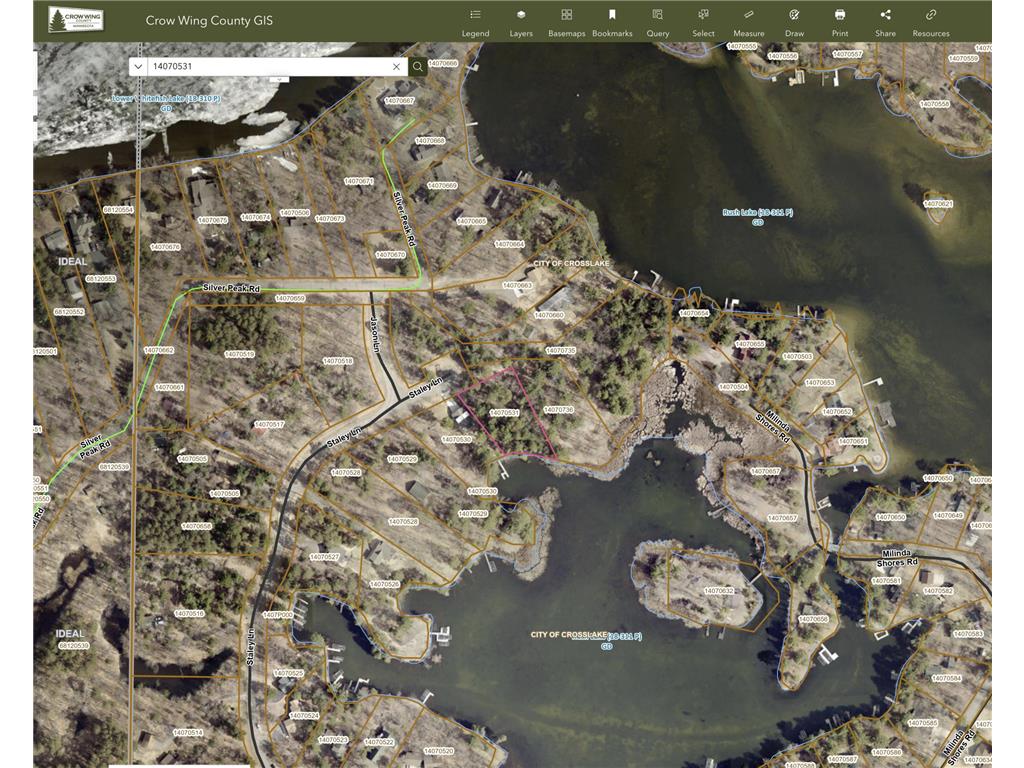1024x768 pixels.
Task: Open the Share options
Action: pos(885,22)
